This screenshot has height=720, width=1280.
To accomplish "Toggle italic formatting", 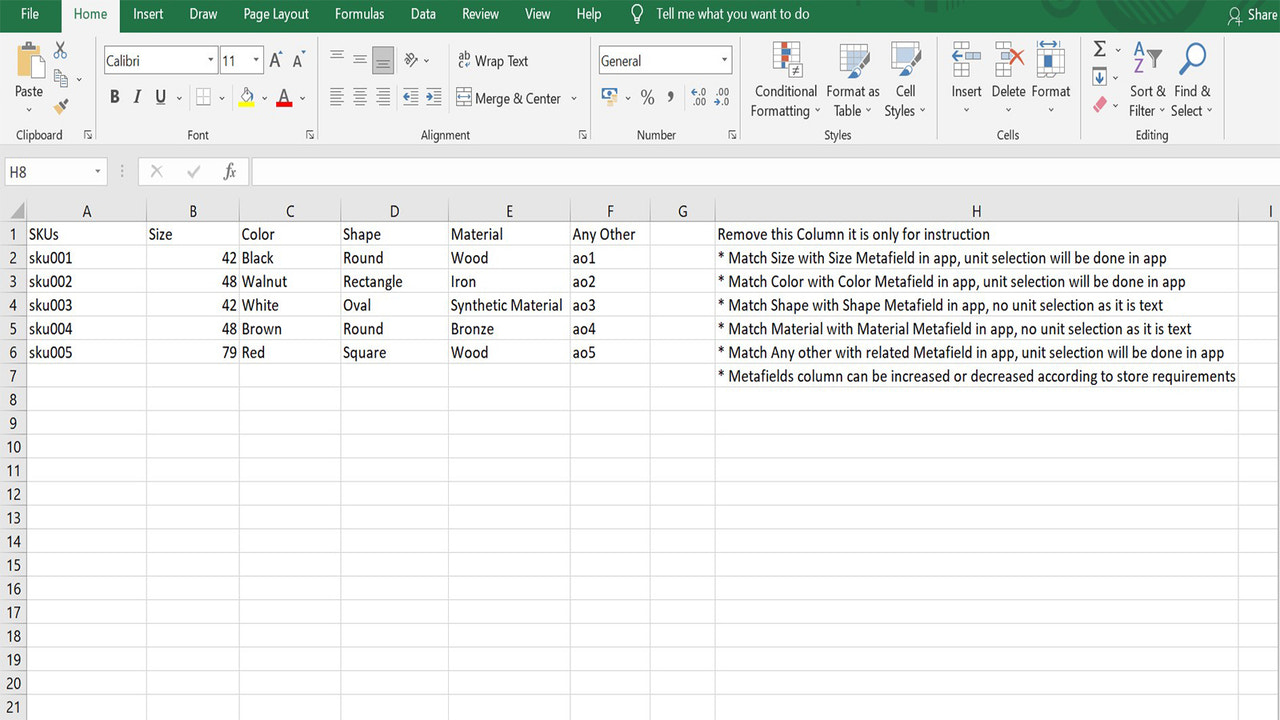I will (x=136, y=96).
